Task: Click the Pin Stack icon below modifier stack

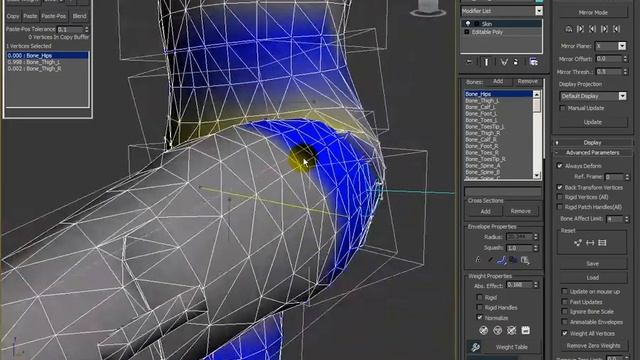Action: click(469, 62)
